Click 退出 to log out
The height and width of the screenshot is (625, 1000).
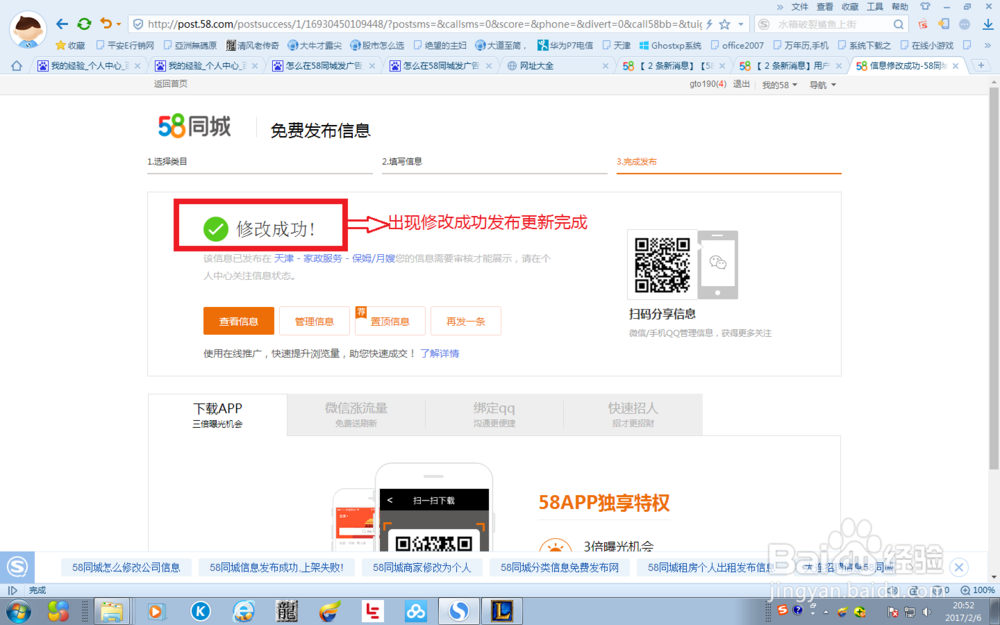741,84
